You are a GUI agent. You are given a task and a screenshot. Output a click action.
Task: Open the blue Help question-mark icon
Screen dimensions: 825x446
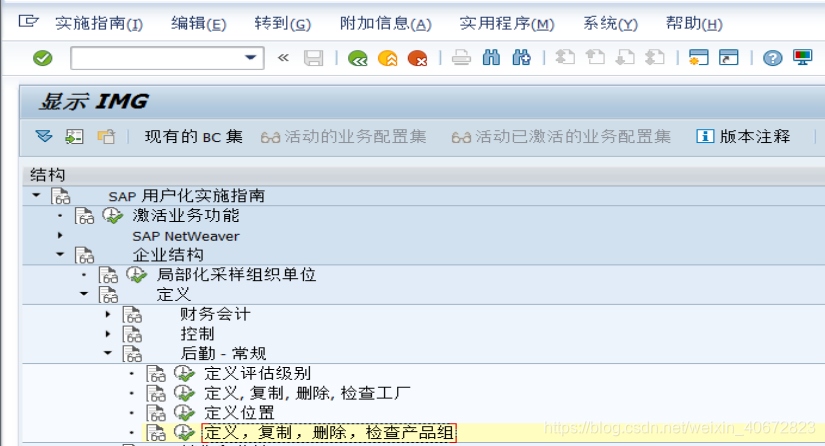click(772, 58)
